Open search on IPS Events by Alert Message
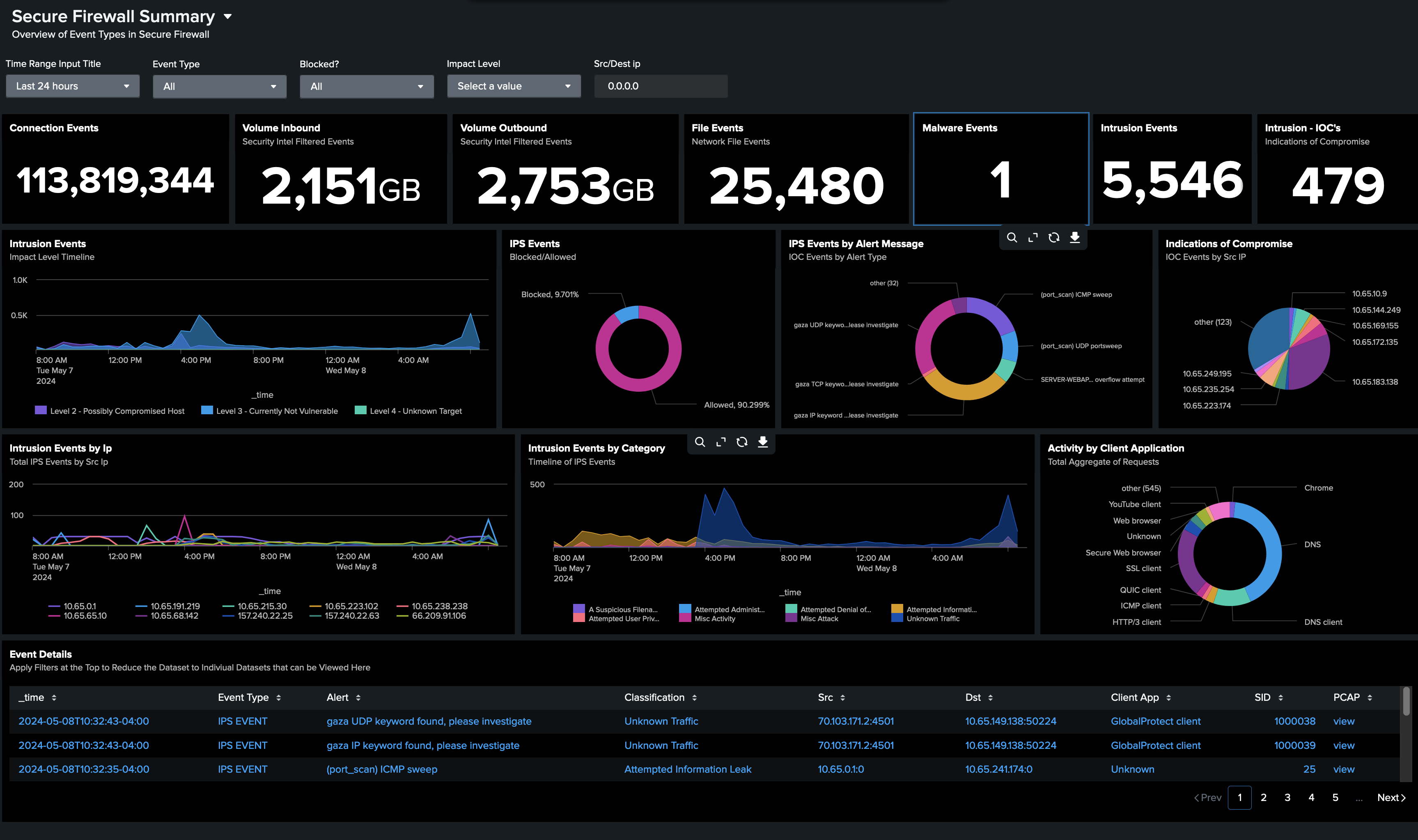 (x=1012, y=238)
